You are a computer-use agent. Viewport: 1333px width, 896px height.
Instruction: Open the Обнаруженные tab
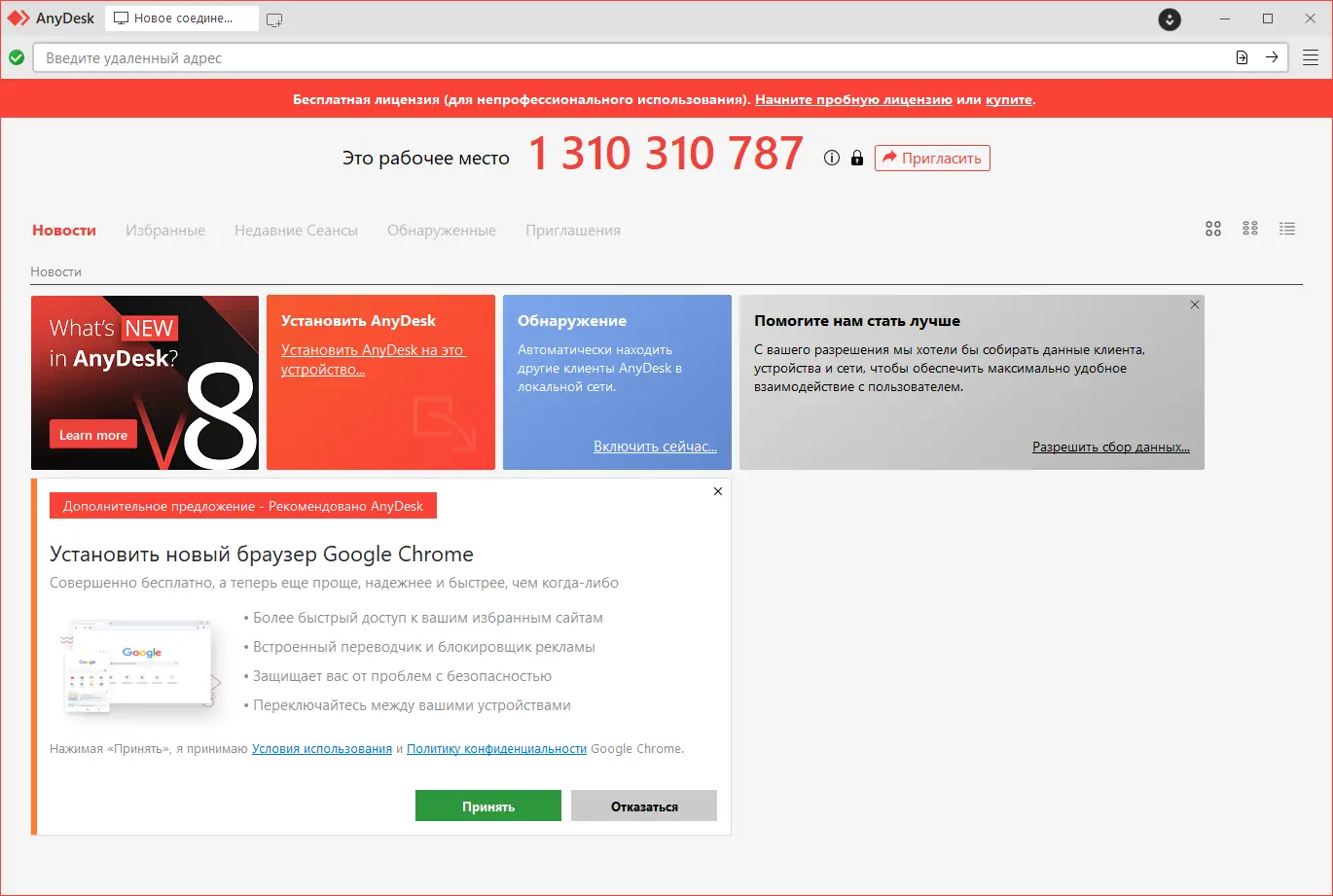(x=441, y=230)
